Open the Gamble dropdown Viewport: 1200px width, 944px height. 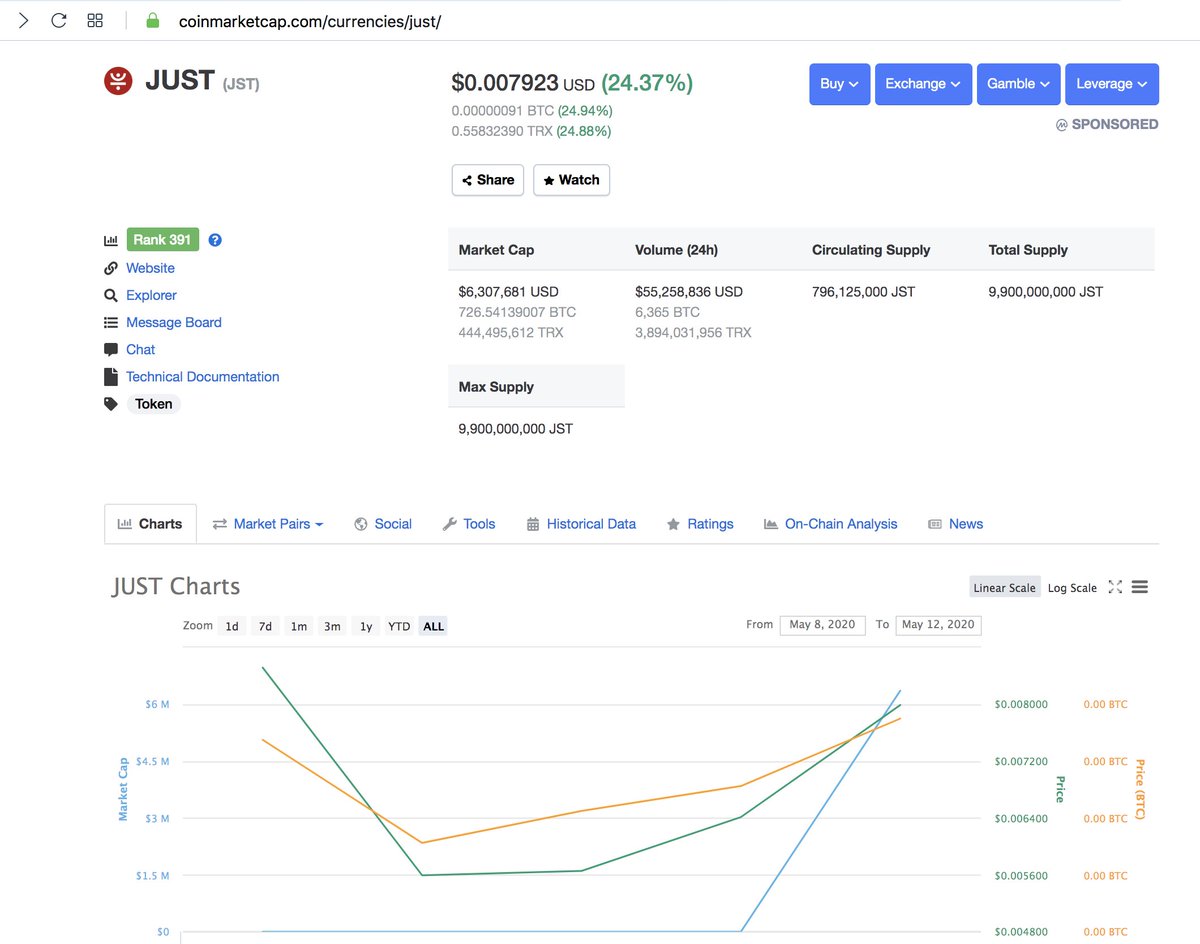click(x=1019, y=84)
